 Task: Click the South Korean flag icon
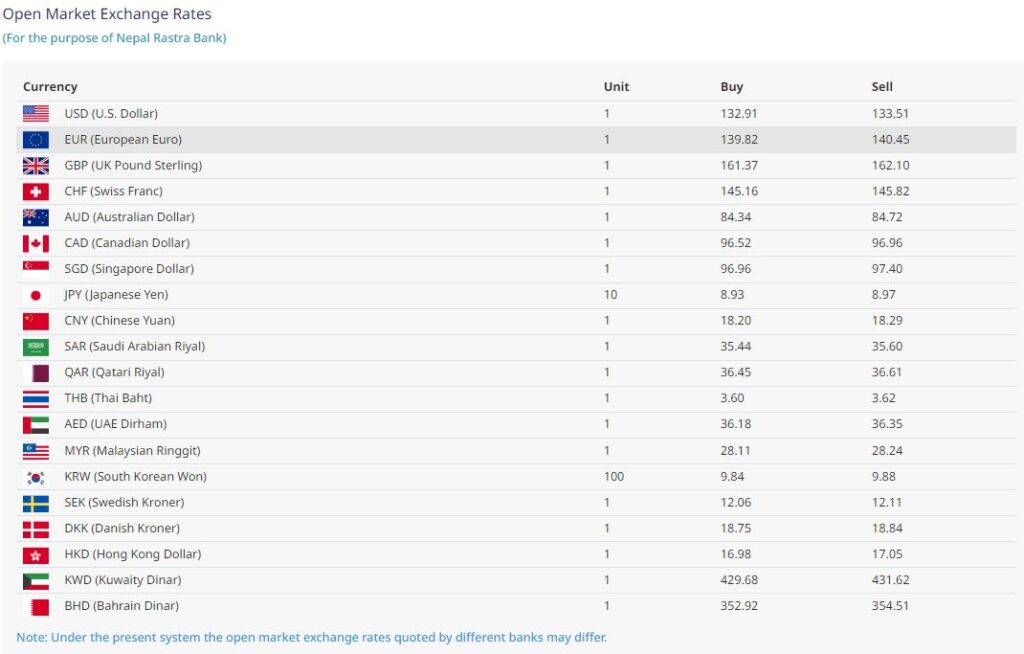[36, 477]
